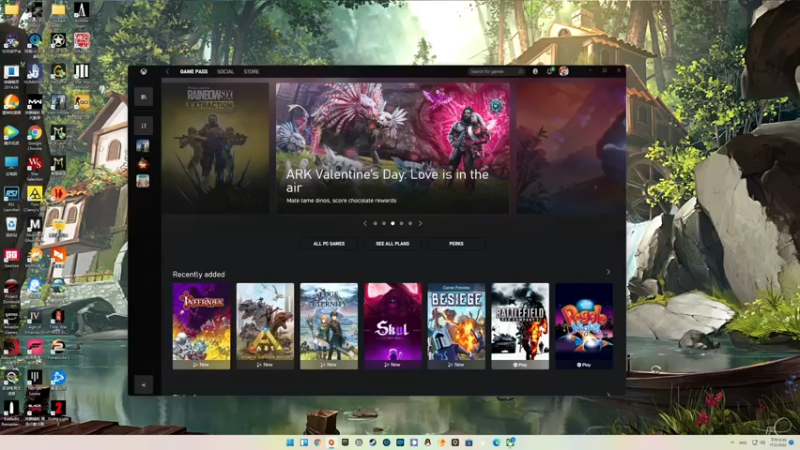This screenshot has width=800, height=450.
Task: Open the round icon left of the bell
Action: pyautogui.click(x=535, y=71)
